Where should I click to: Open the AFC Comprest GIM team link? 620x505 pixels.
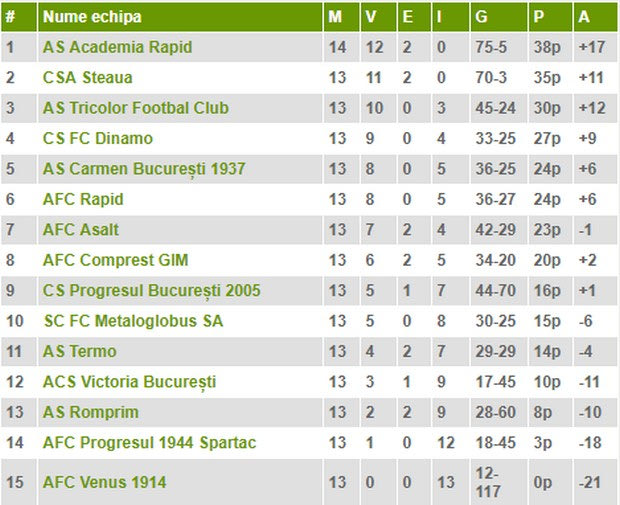click(115, 260)
